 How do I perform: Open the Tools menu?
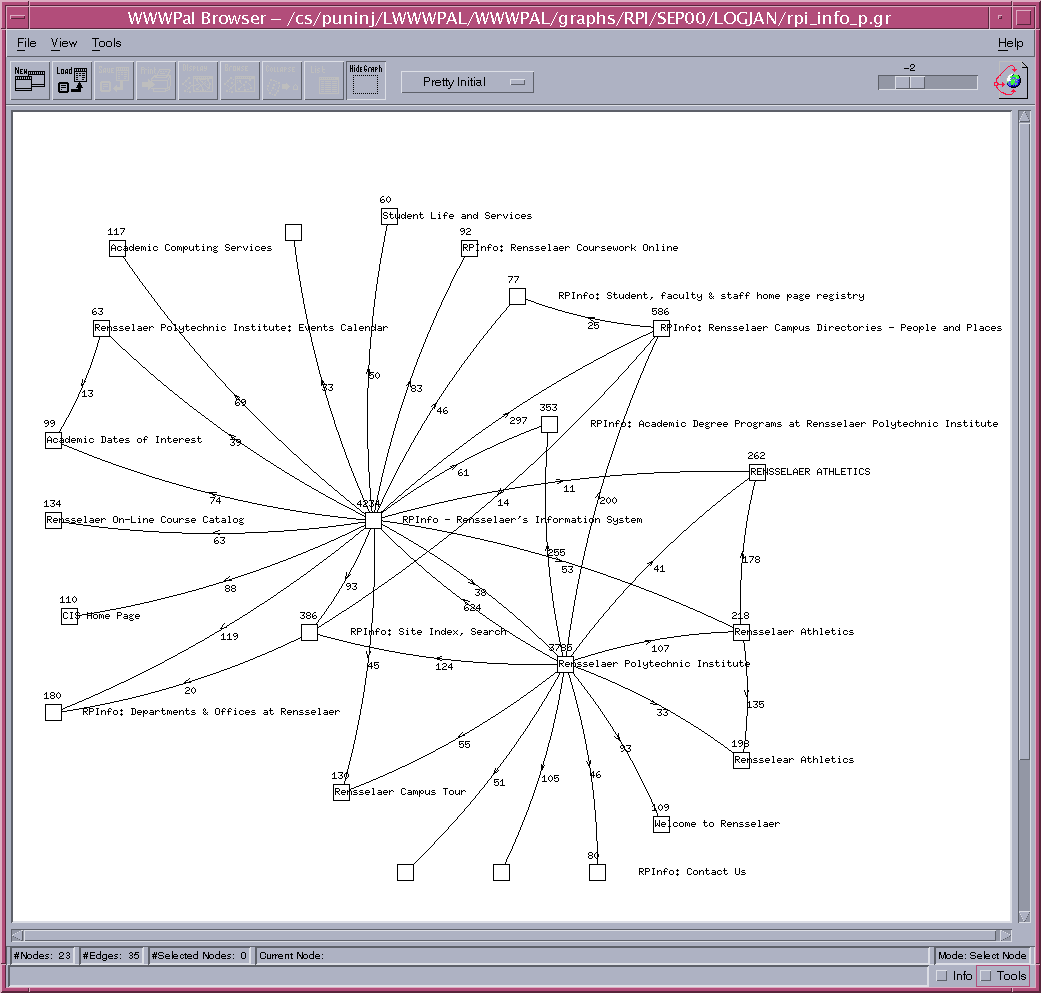pyautogui.click(x=106, y=43)
